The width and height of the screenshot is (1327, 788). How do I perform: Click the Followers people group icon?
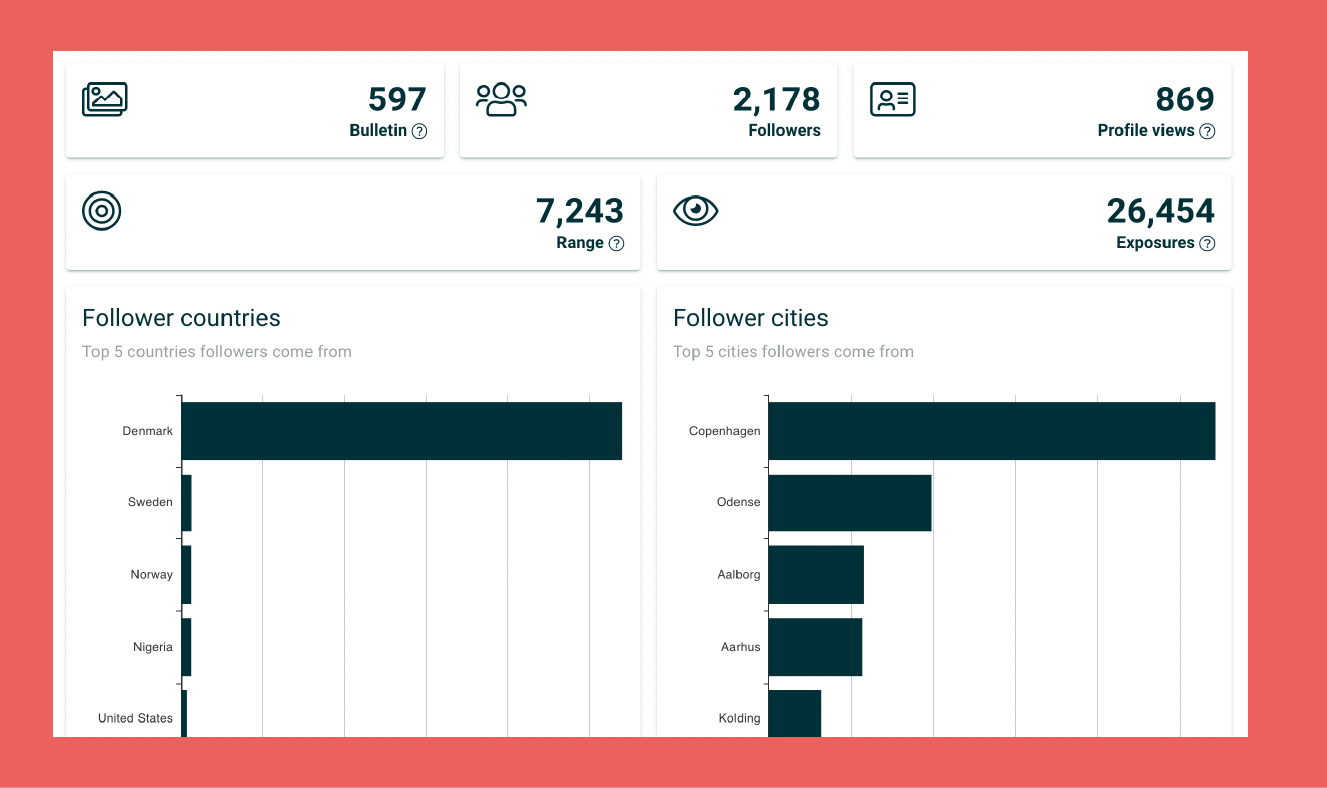(x=501, y=99)
